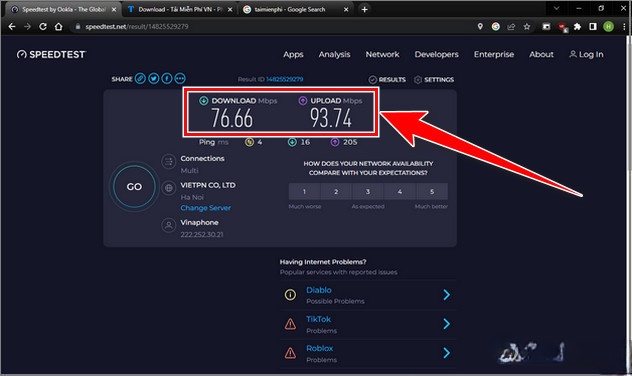Screen dimensions: 632x376
Task: Share result on Facebook icon
Action: (x=167, y=78)
